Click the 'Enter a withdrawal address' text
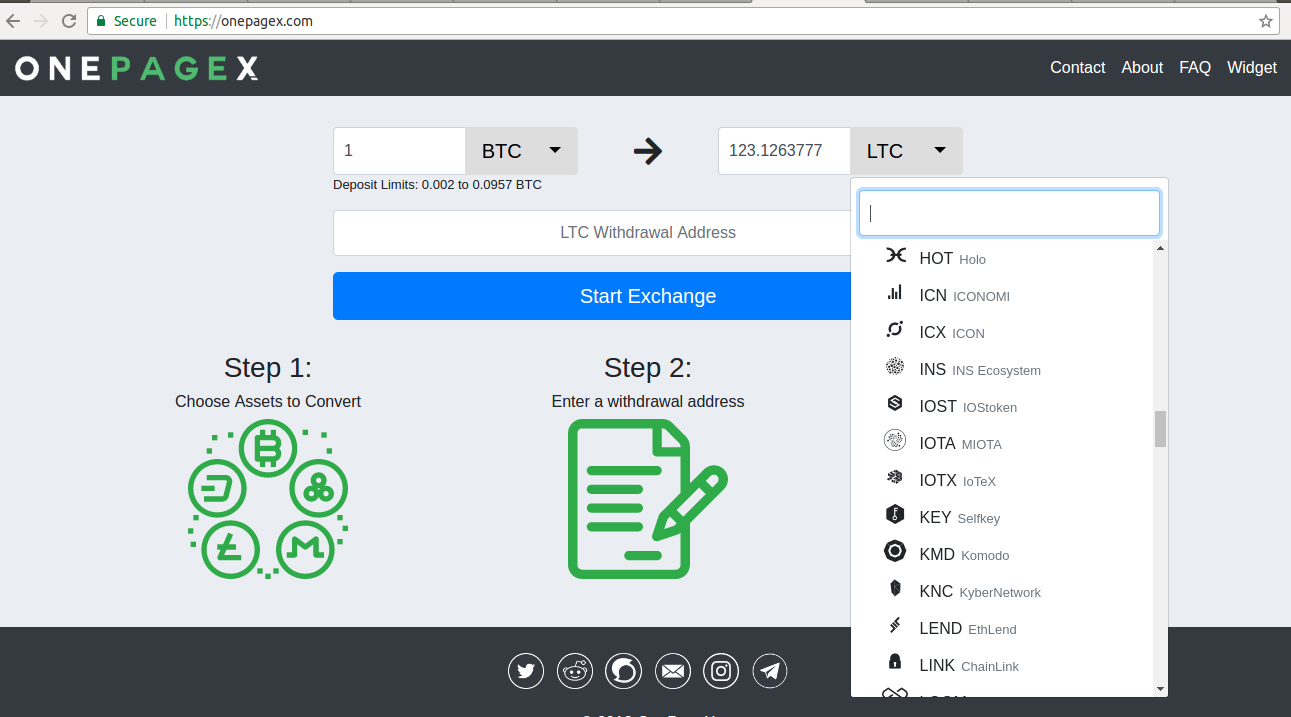 click(x=648, y=401)
